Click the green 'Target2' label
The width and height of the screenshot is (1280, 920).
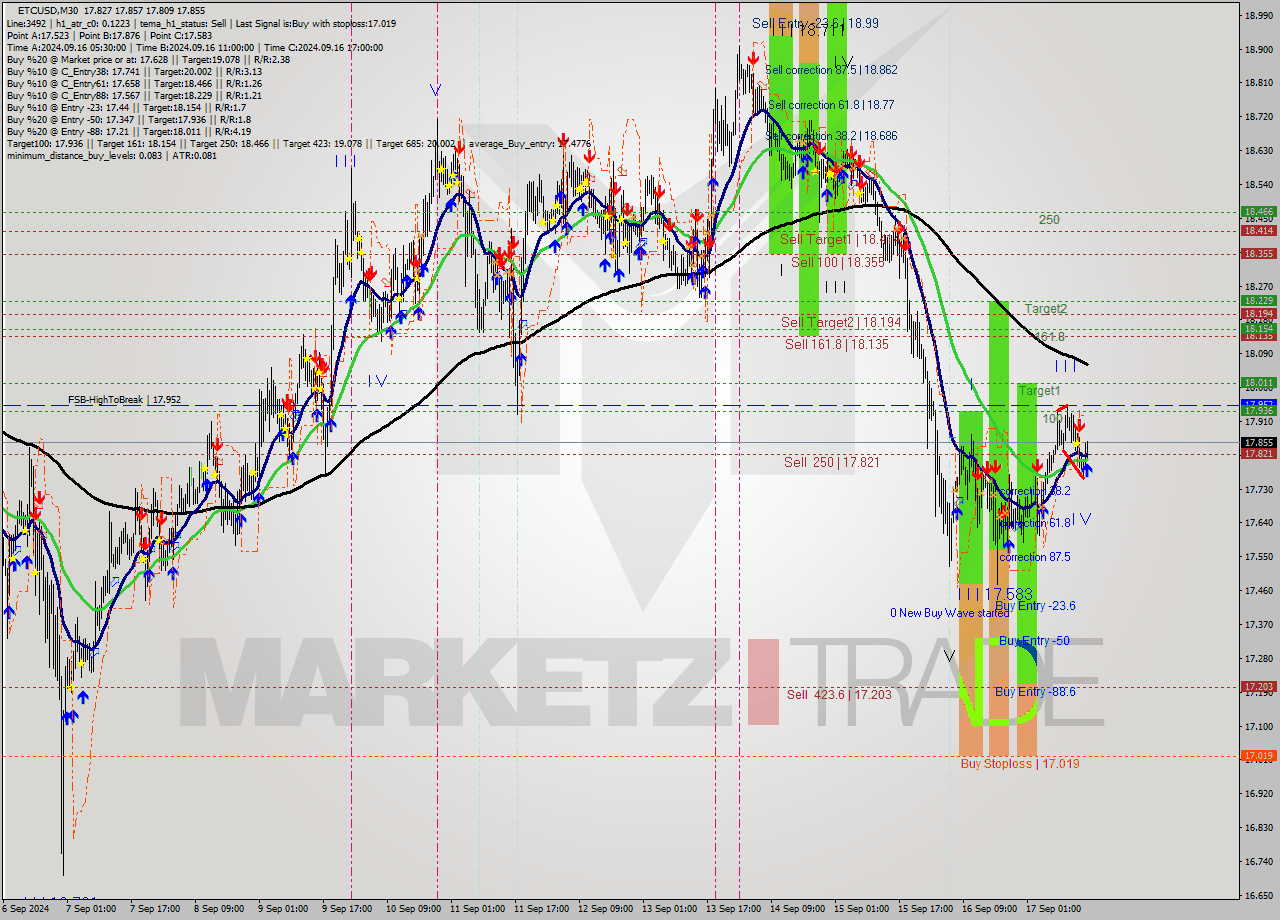click(1045, 309)
